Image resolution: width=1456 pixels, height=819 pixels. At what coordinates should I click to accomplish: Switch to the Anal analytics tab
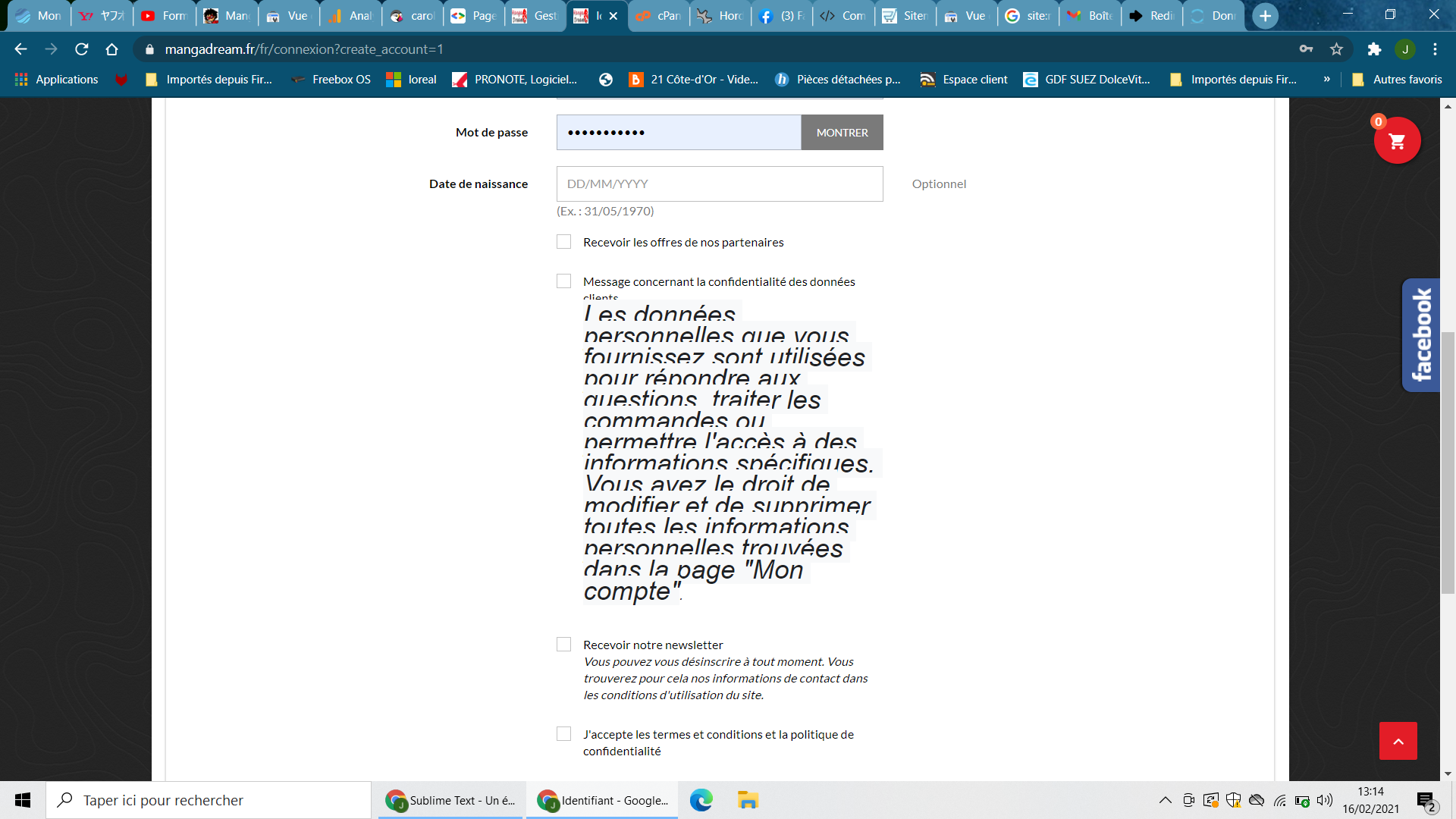350,16
